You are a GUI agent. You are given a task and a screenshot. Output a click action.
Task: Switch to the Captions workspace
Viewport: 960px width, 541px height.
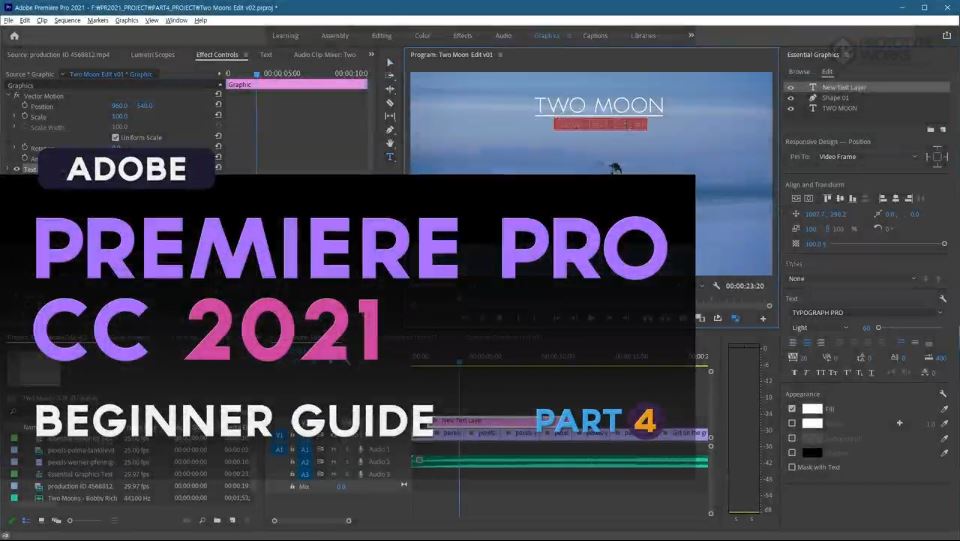tap(594, 35)
